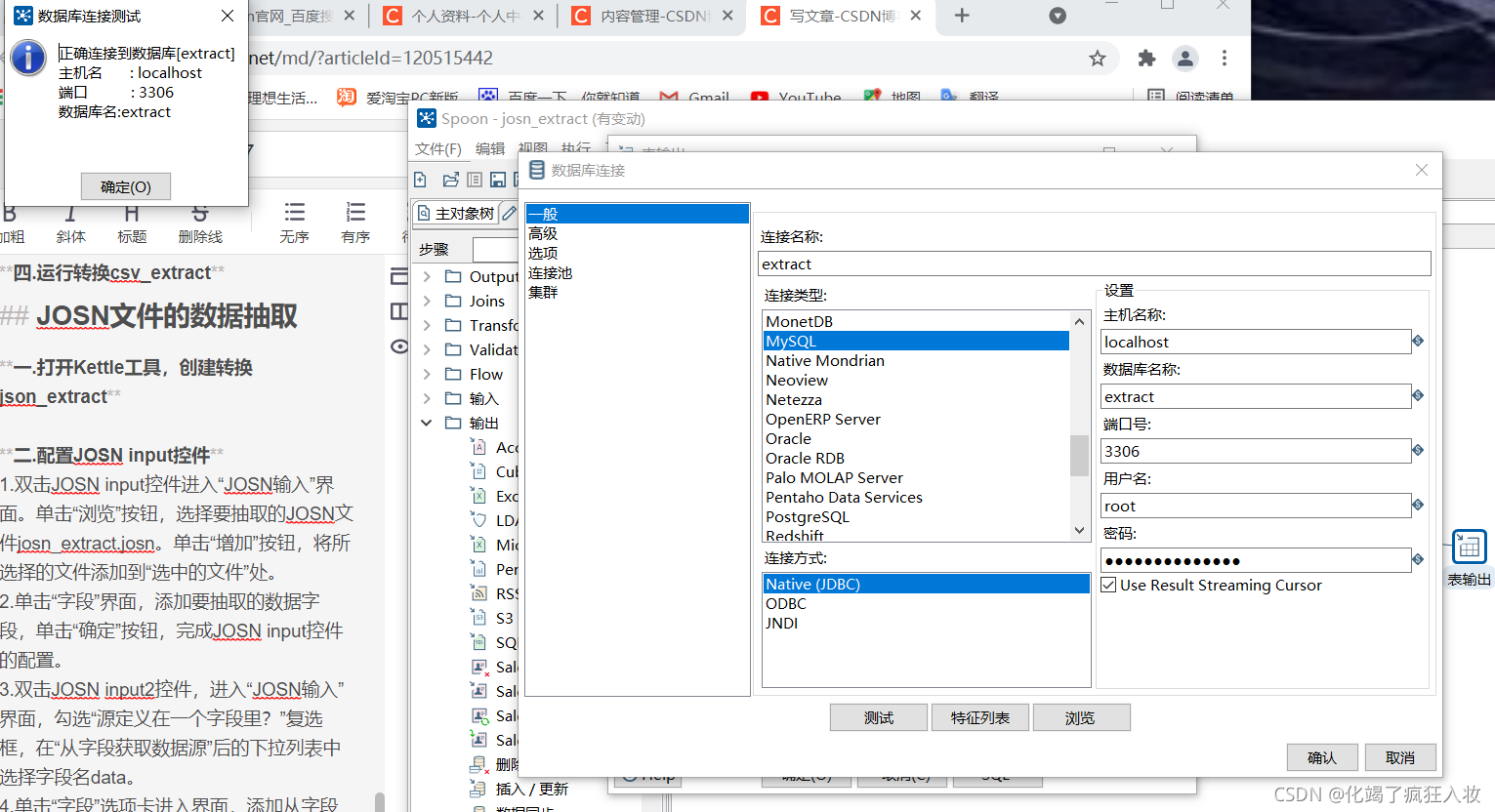Expand the Flow folder in Spoon tree
The width and height of the screenshot is (1495, 812).
click(x=427, y=374)
